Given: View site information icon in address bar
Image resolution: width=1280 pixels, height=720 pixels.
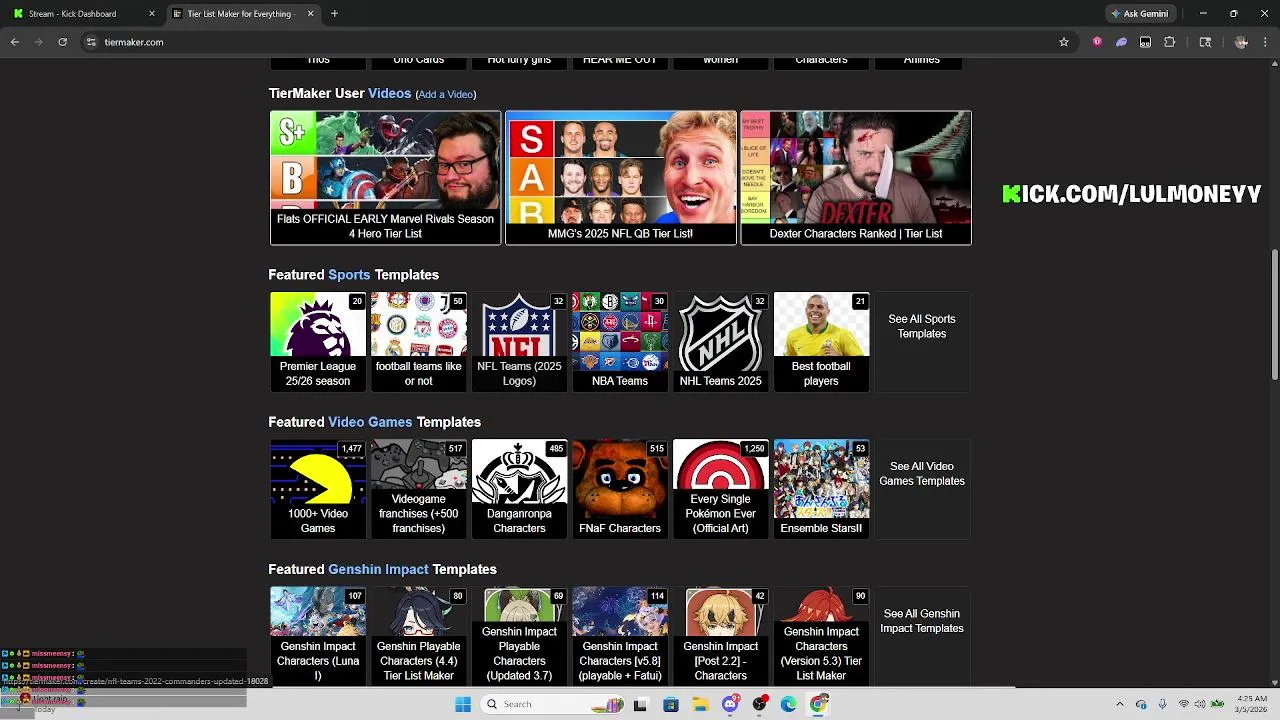Looking at the screenshot, I should click(x=91, y=42).
